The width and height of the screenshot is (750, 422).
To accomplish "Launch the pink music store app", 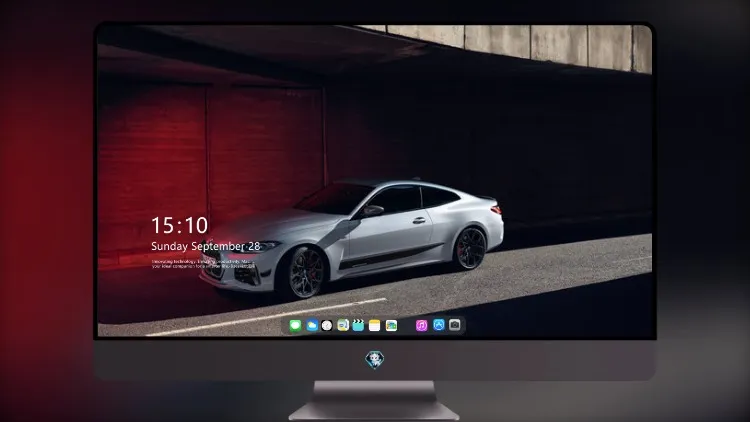I will [421, 326].
